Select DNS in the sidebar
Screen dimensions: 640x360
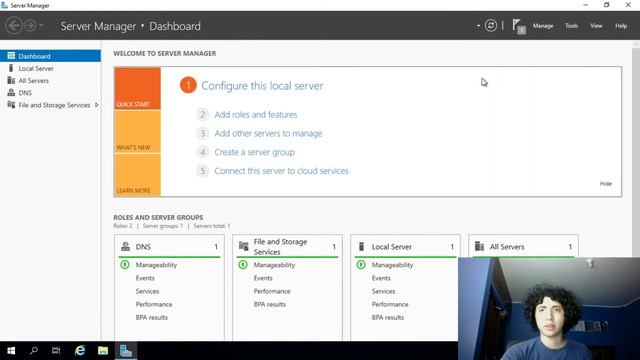click(x=50, y=93)
